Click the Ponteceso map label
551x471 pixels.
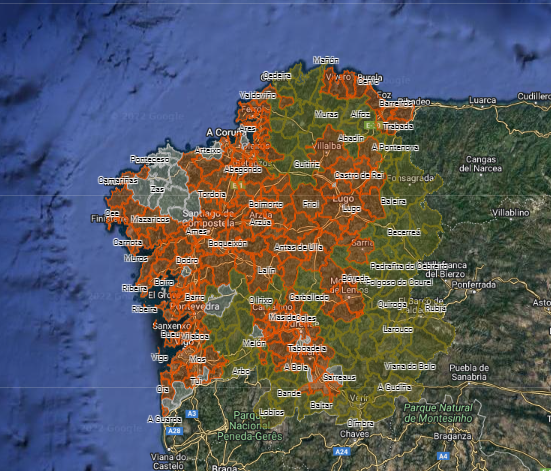coord(150,160)
